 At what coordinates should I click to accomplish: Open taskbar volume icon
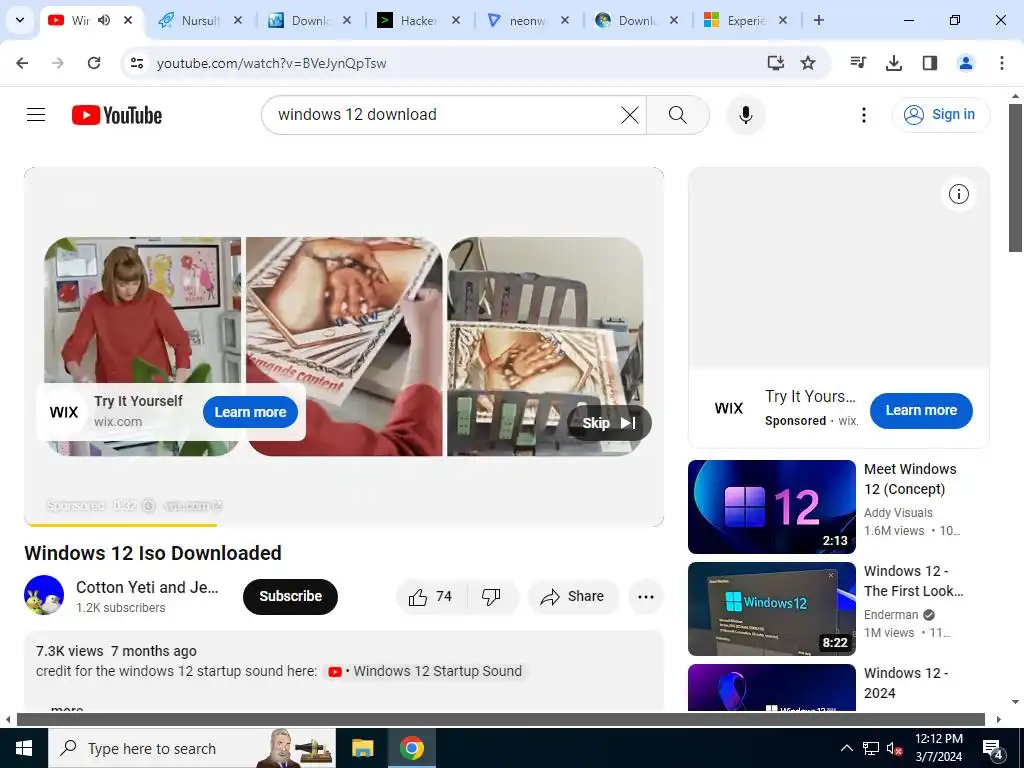click(894, 748)
